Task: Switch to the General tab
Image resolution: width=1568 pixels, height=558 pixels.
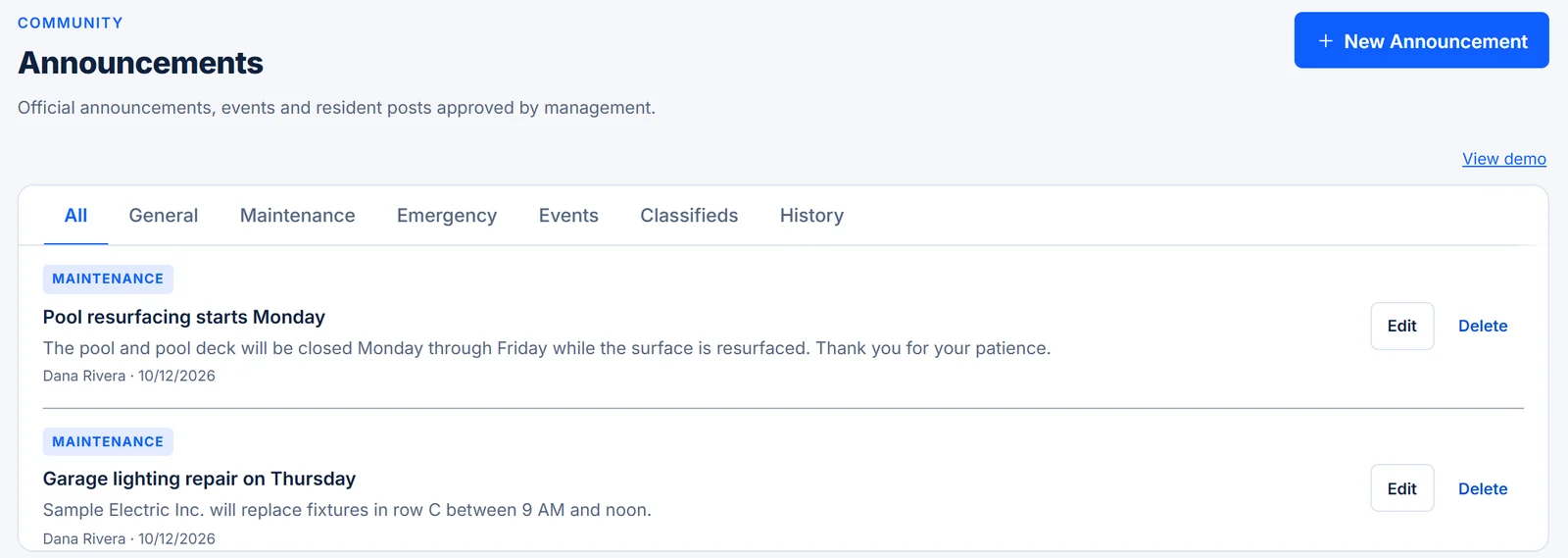Action: click(164, 216)
